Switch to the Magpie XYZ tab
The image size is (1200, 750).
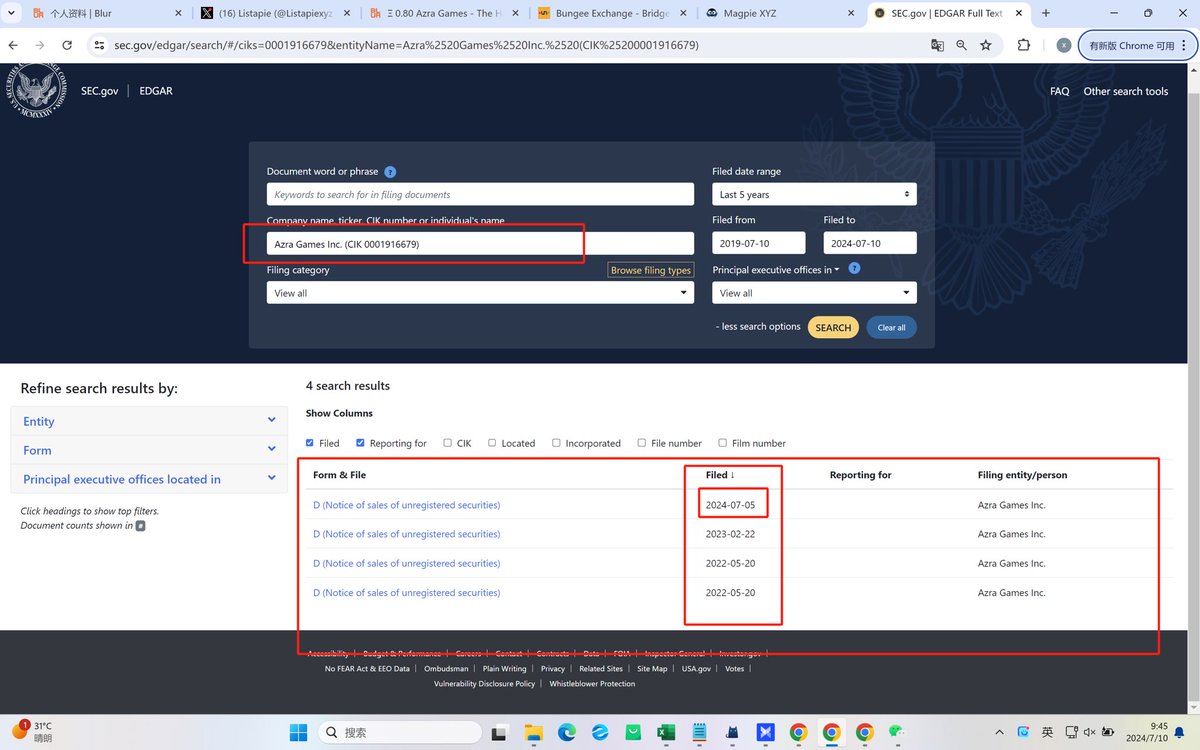779,13
